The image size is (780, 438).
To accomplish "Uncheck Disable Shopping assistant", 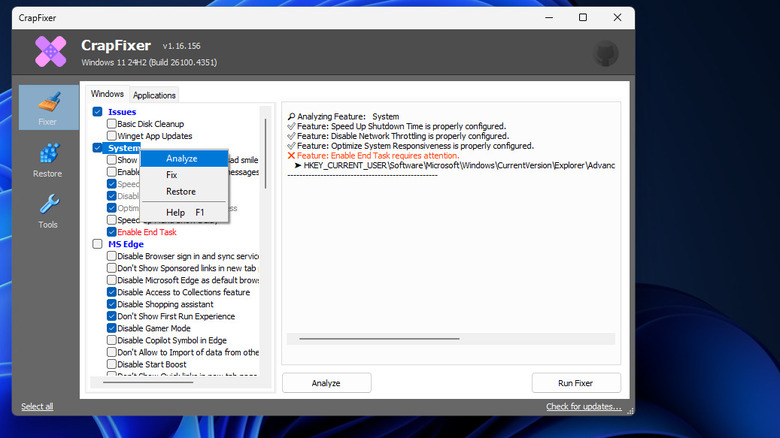I will [x=112, y=304].
